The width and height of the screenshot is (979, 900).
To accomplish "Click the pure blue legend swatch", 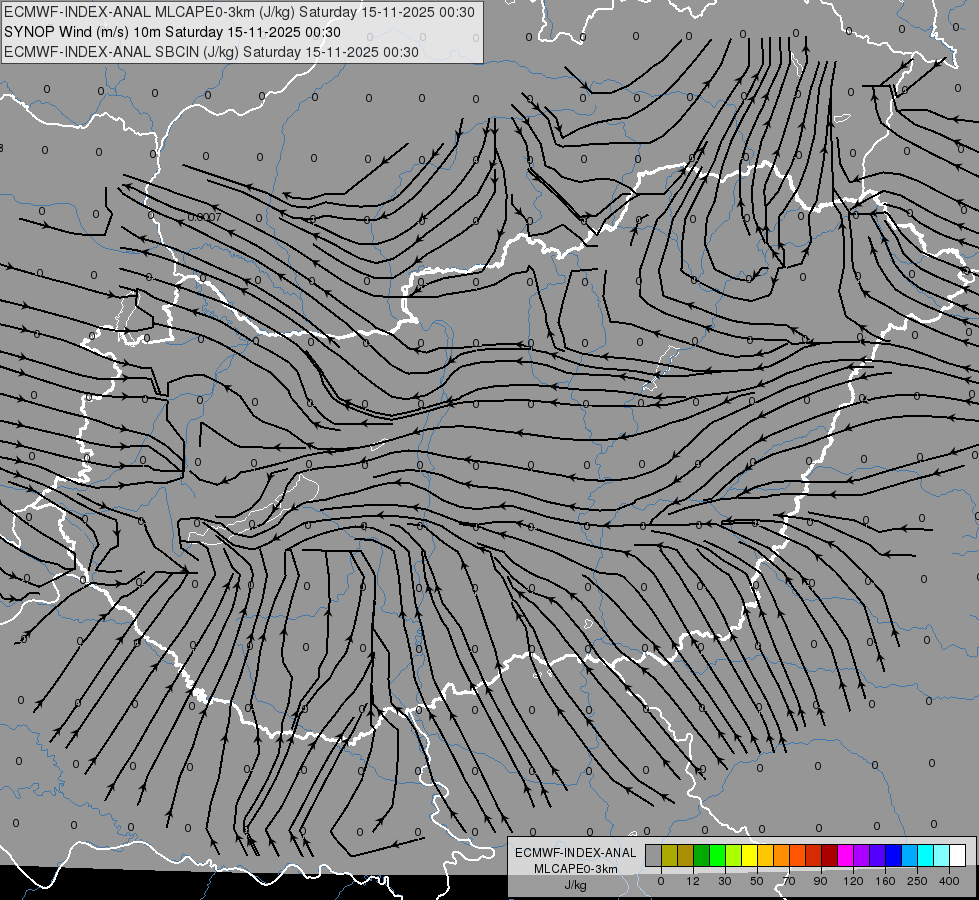I will 894,855.
